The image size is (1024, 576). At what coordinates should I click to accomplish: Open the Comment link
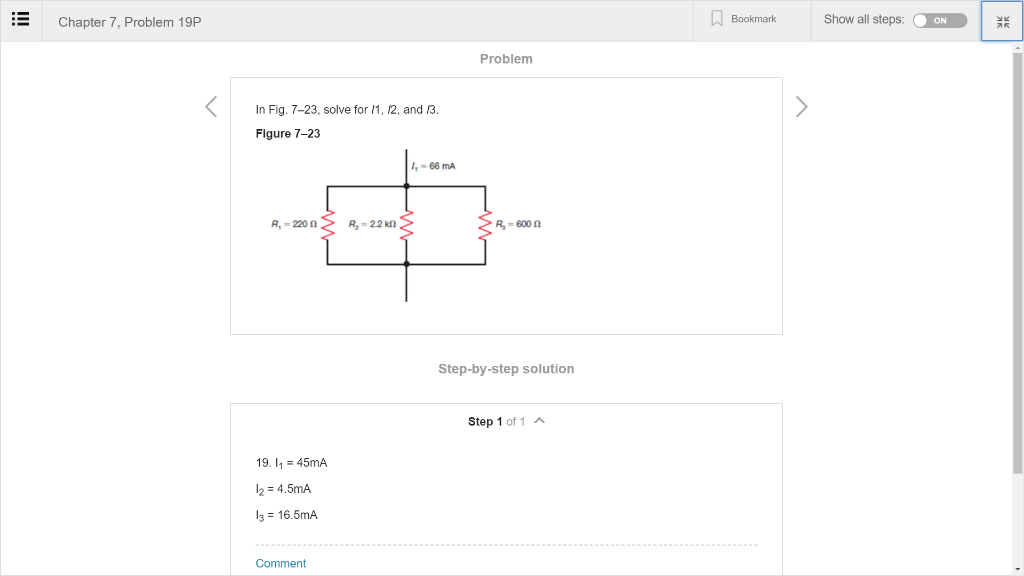280,563
